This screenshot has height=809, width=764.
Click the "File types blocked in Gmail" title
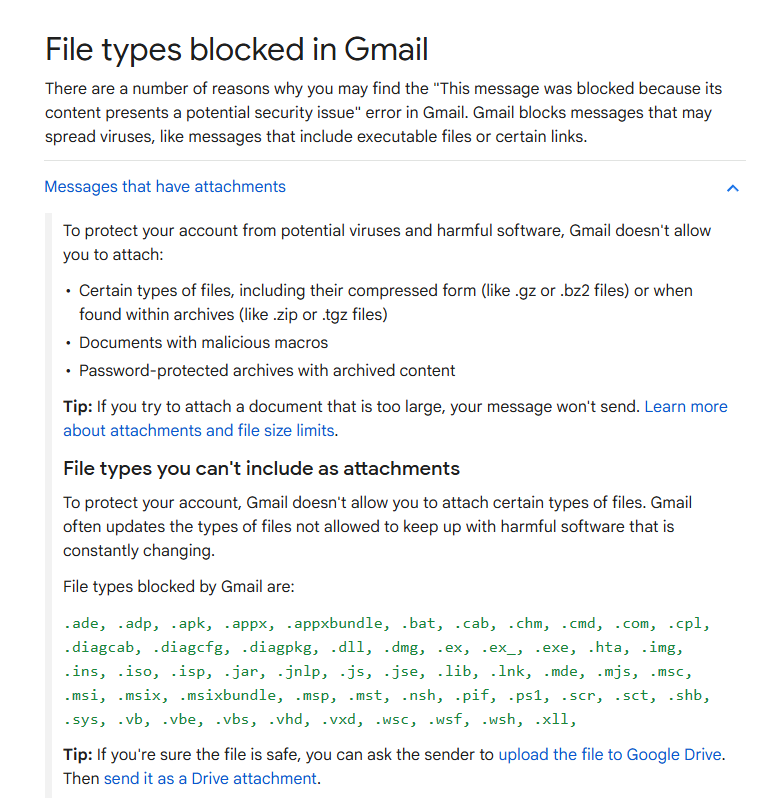237,49
